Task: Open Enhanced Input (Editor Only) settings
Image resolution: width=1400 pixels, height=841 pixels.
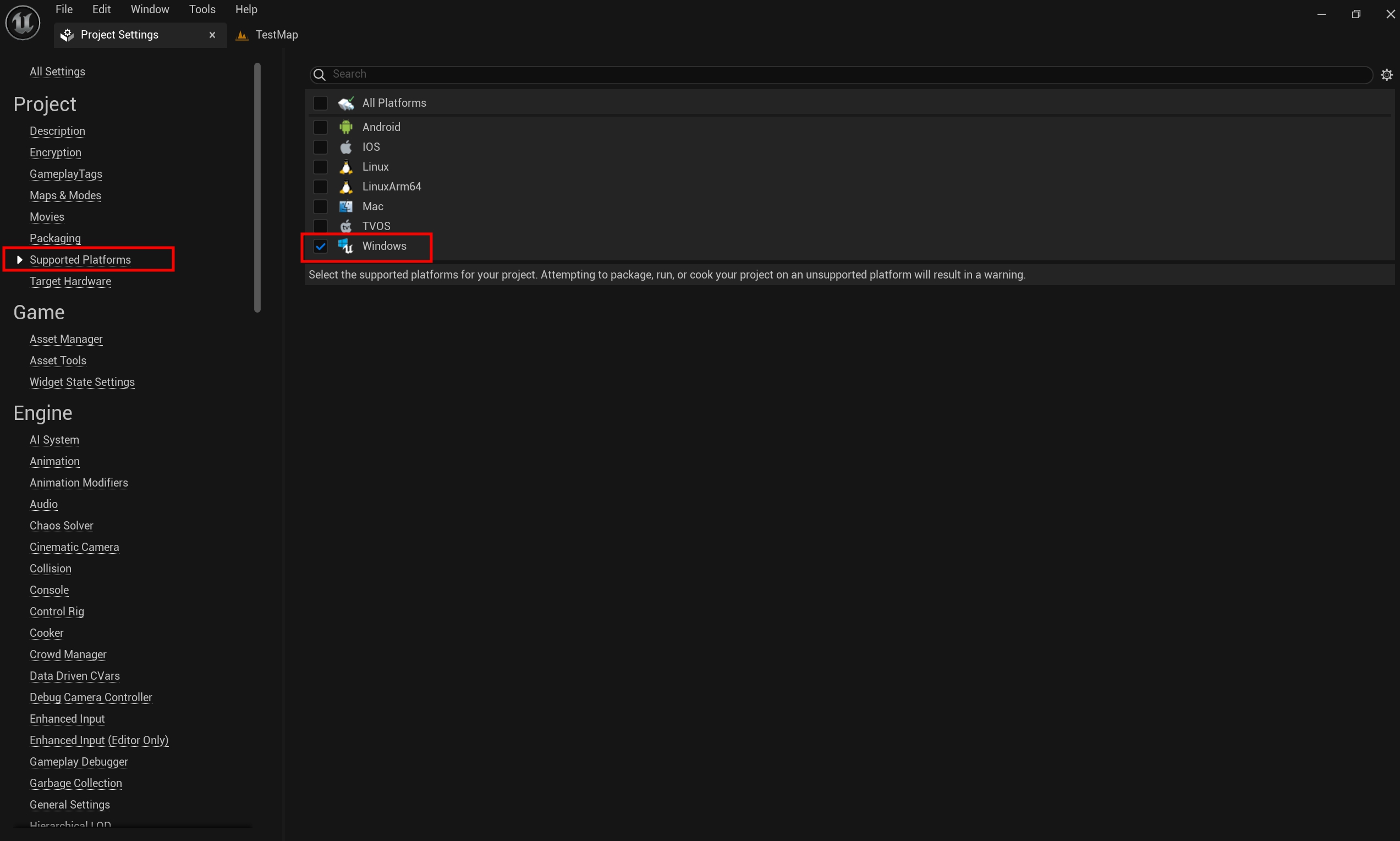Action: click(x=100, y=742)
